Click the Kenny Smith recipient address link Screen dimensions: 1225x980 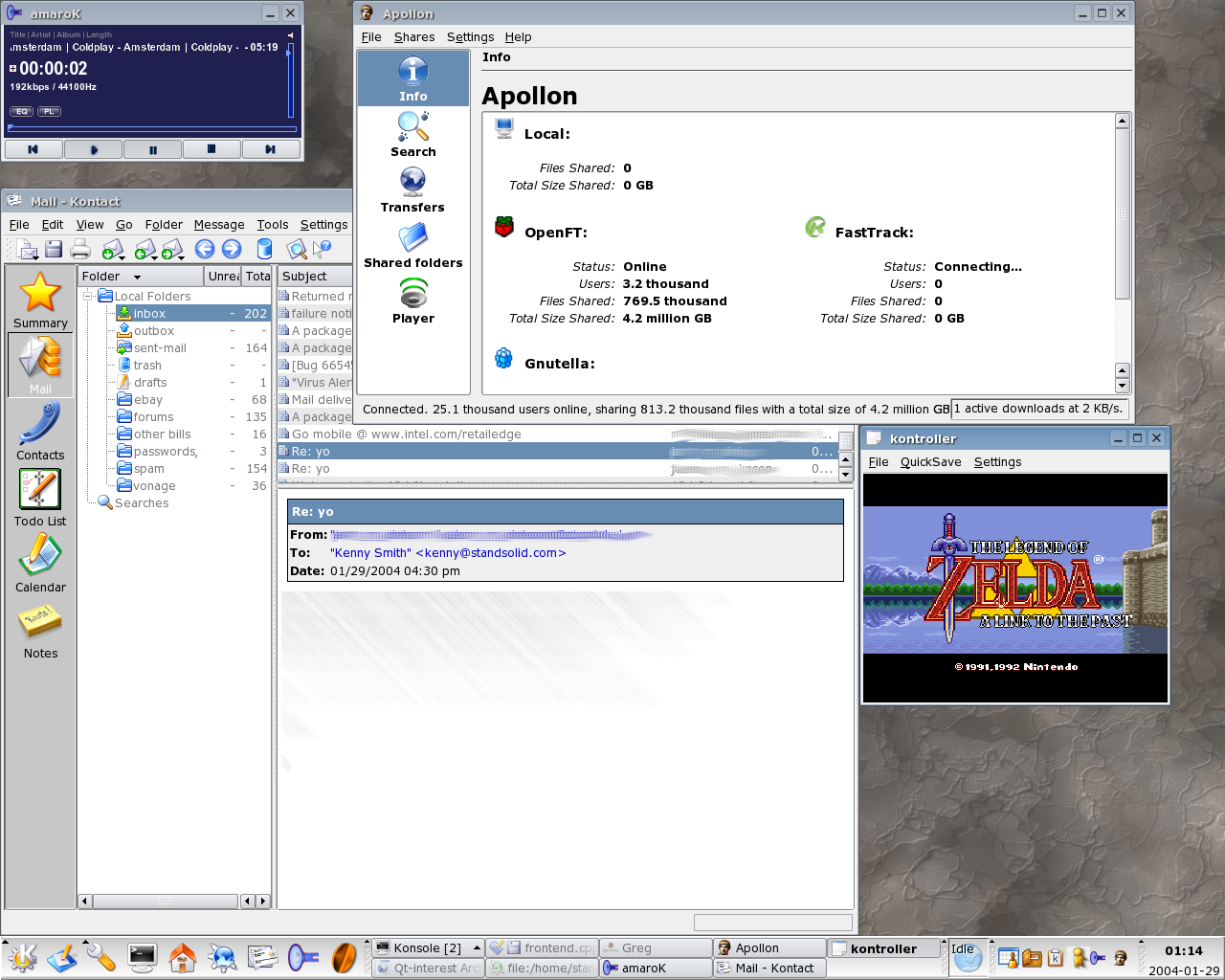(x=448, y=553)
